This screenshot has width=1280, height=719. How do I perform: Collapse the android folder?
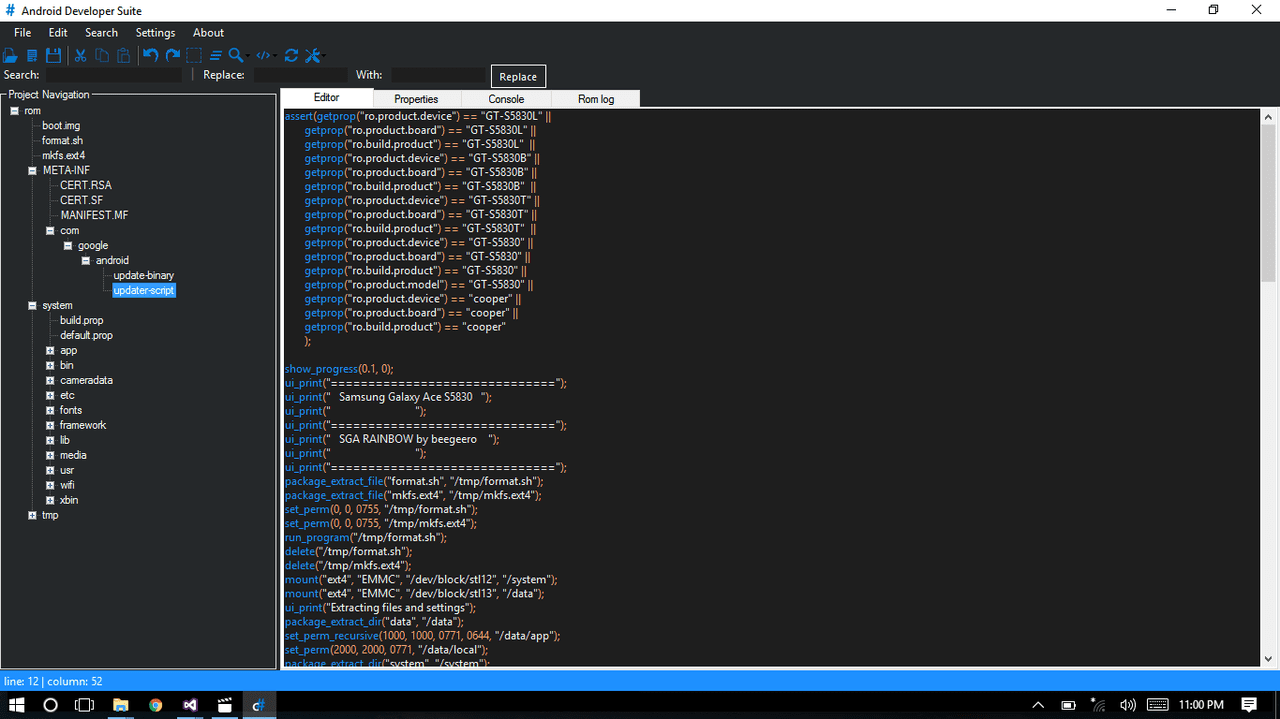pyautogui.click(x=86, y=261)
